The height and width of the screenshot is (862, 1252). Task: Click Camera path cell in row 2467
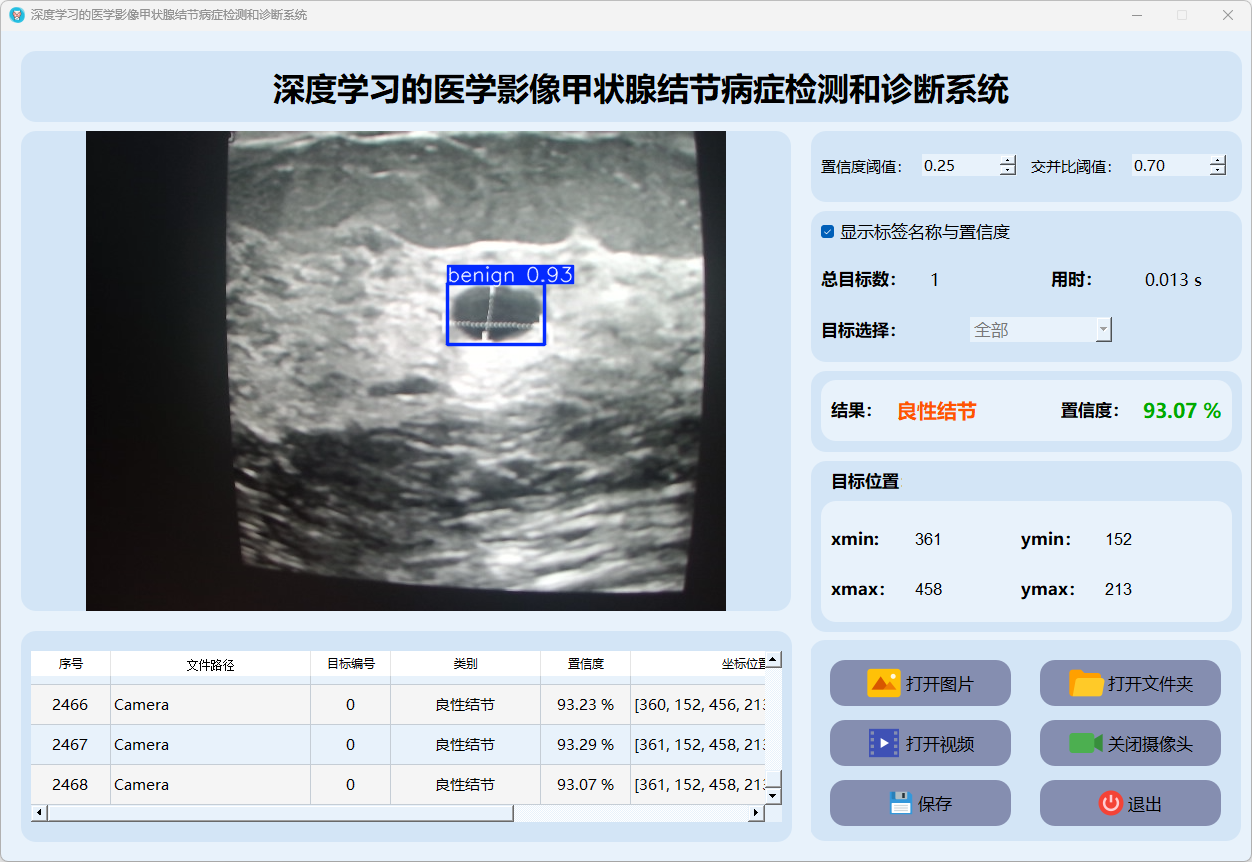point(210,745)
